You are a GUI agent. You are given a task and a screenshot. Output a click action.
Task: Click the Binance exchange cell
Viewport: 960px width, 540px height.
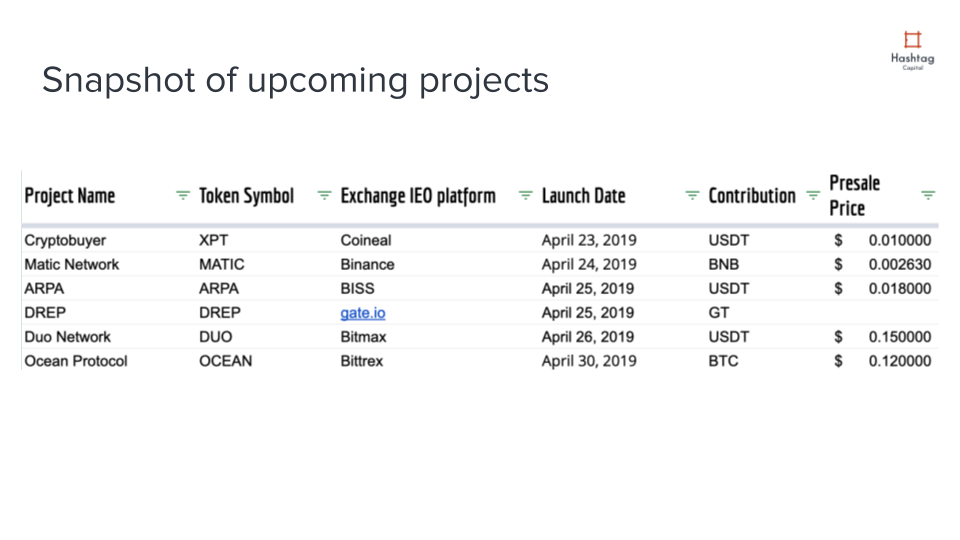367,264
